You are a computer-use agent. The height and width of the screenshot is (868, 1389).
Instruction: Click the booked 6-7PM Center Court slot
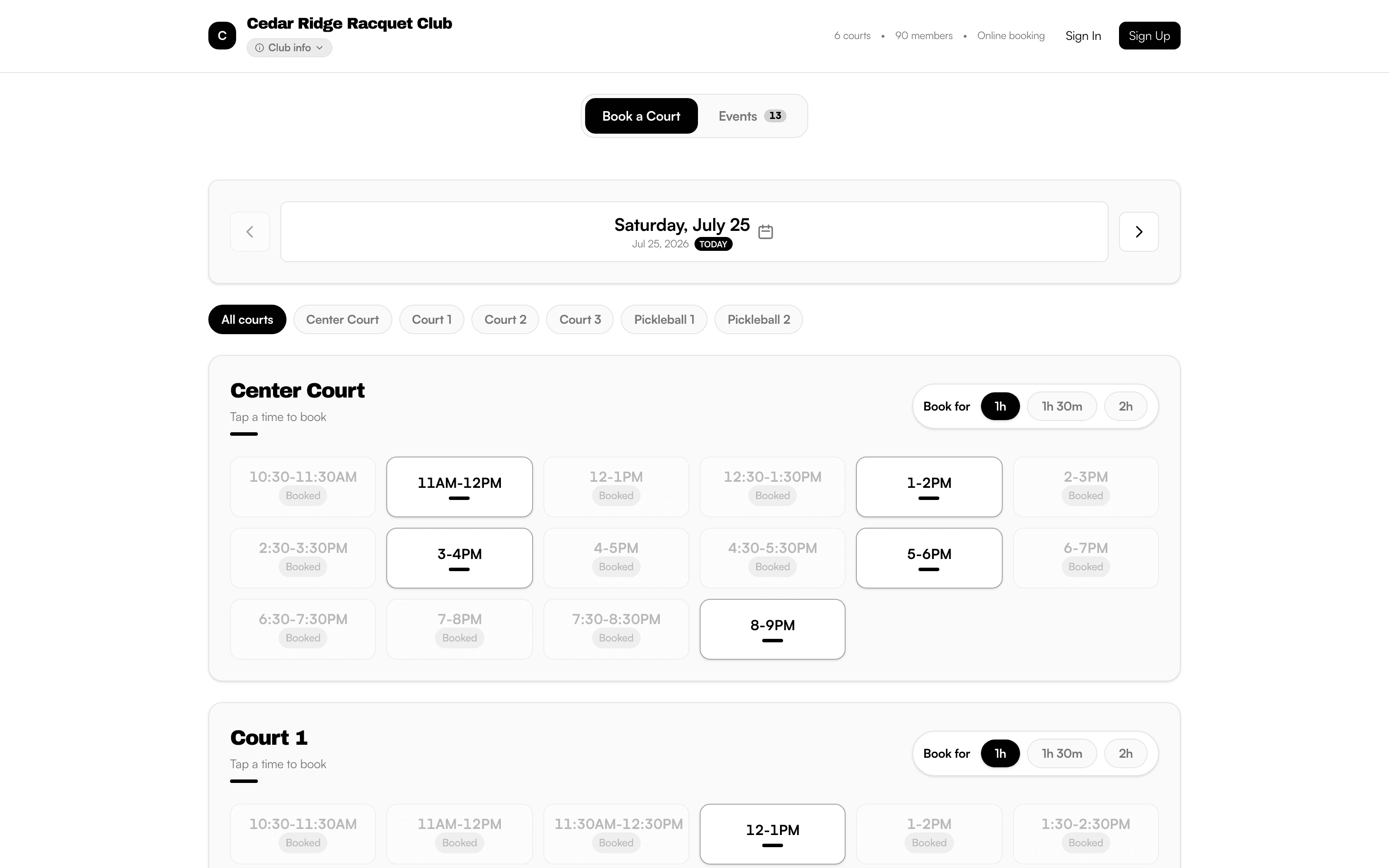tap(1085, 558)
